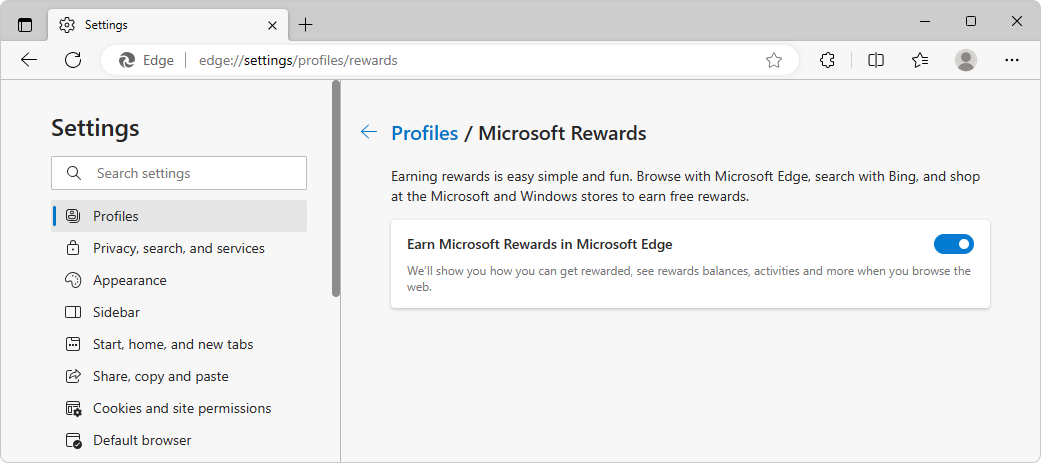This screenshot has height=463, width=1041.
Task: Minimize the Edge window
Action: tap(925, 21)
